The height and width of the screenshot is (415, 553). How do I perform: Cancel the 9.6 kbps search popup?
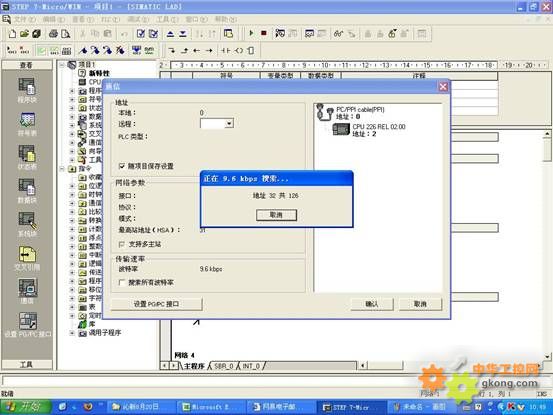(276, 215)
